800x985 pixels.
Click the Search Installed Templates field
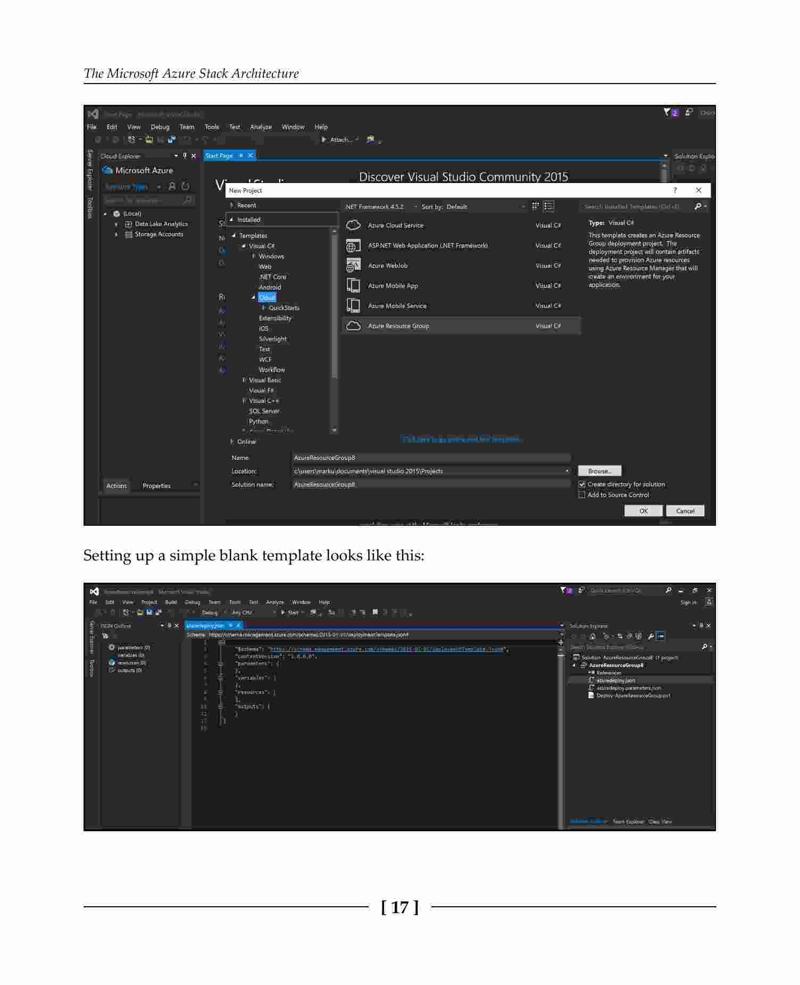(635, 207)
